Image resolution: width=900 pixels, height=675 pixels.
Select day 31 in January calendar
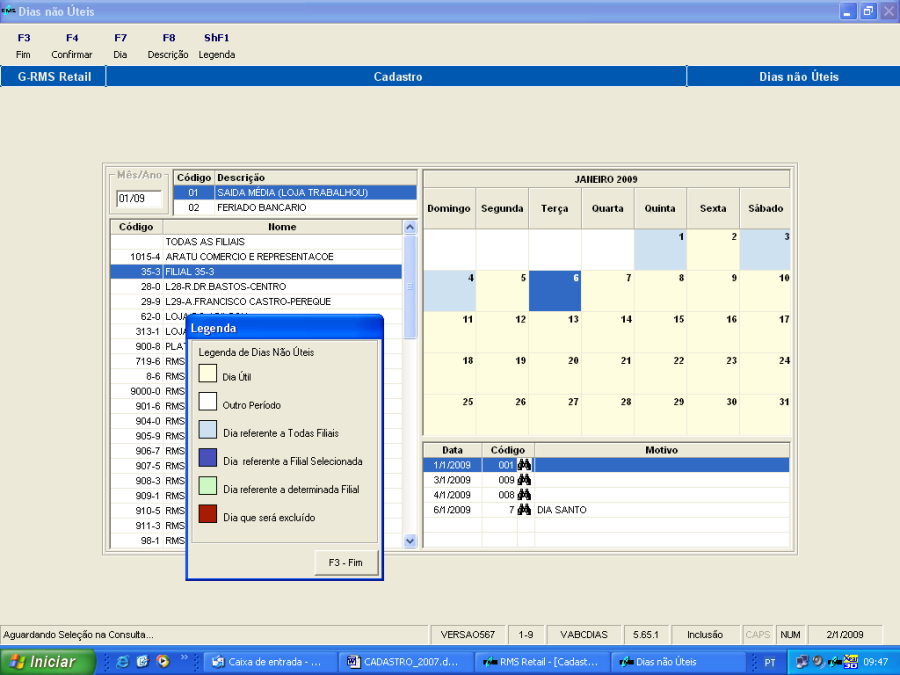765,415
